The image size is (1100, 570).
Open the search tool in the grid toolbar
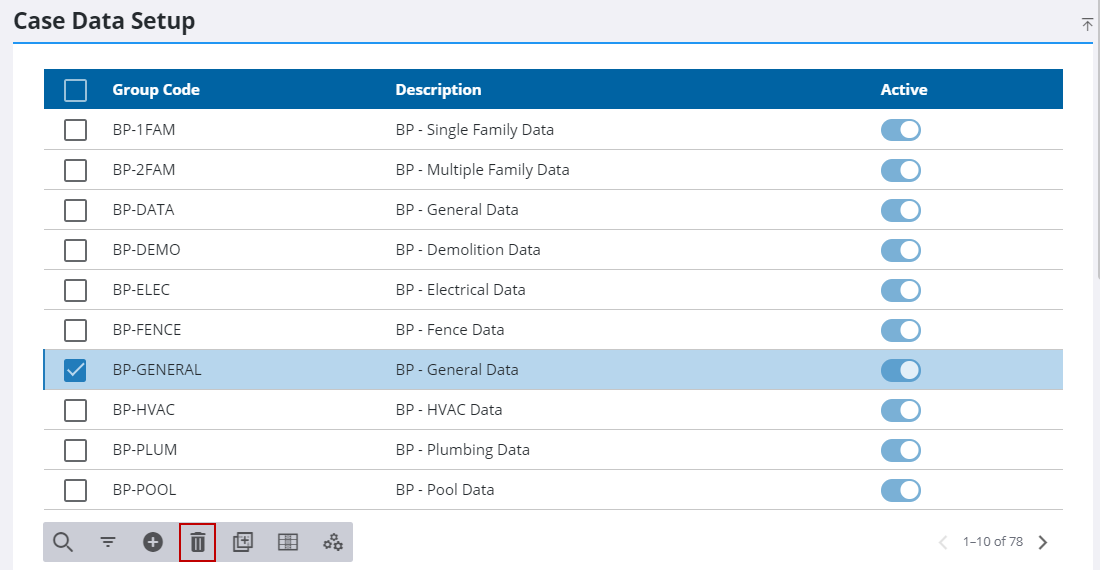click(63, 542)
